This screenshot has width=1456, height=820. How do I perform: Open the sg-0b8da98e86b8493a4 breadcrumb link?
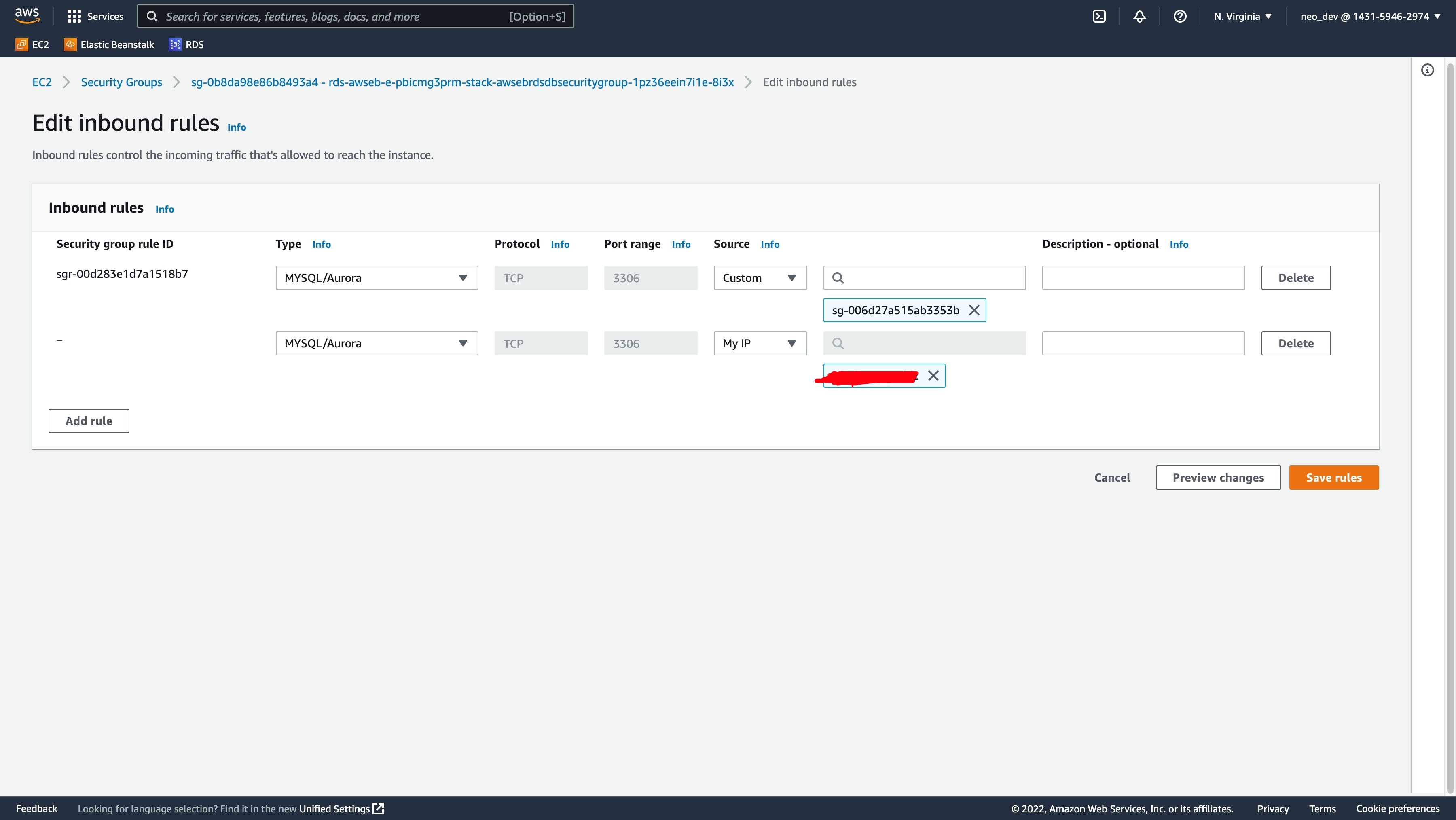462,82
